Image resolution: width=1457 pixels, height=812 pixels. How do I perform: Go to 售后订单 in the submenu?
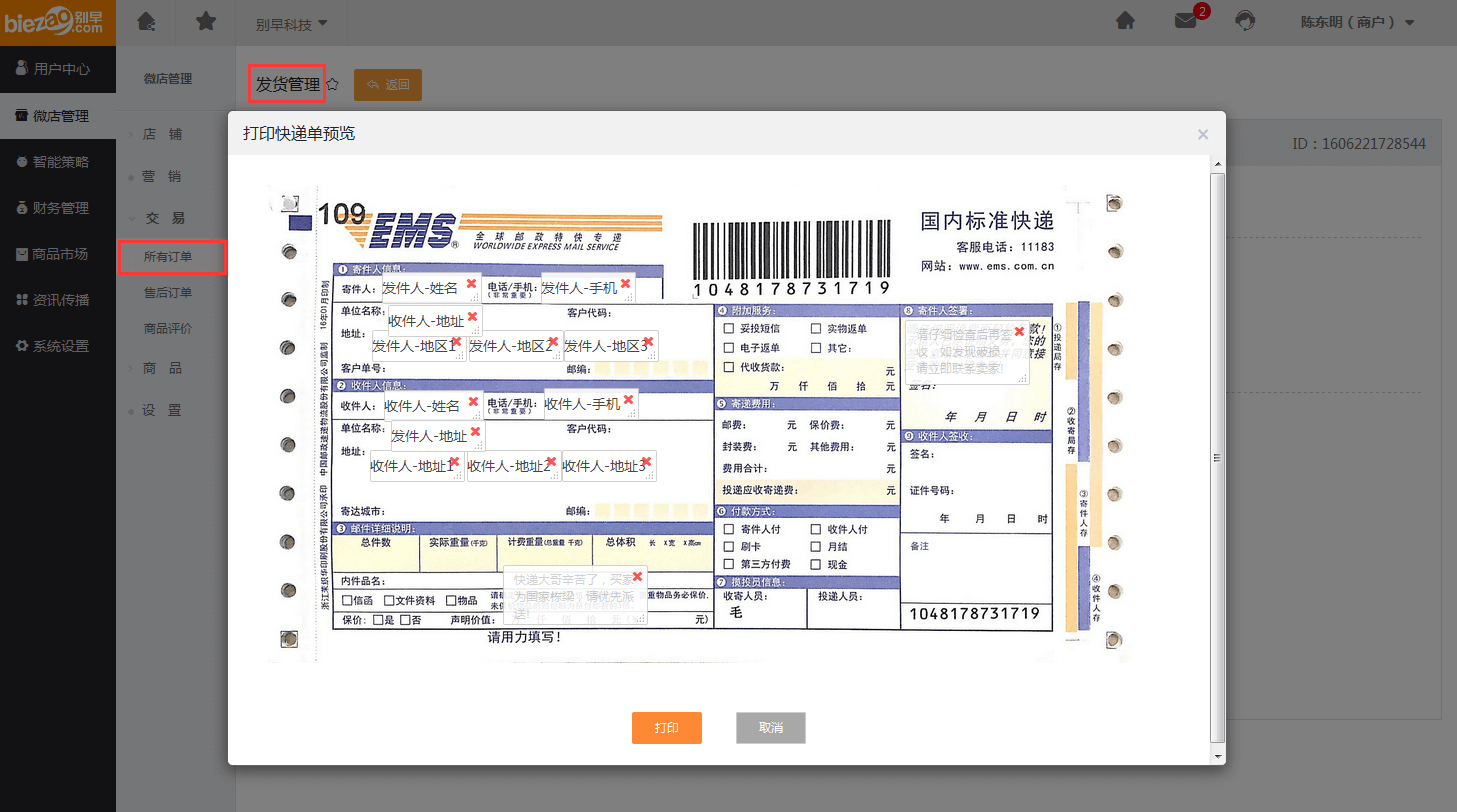point(168,293)
